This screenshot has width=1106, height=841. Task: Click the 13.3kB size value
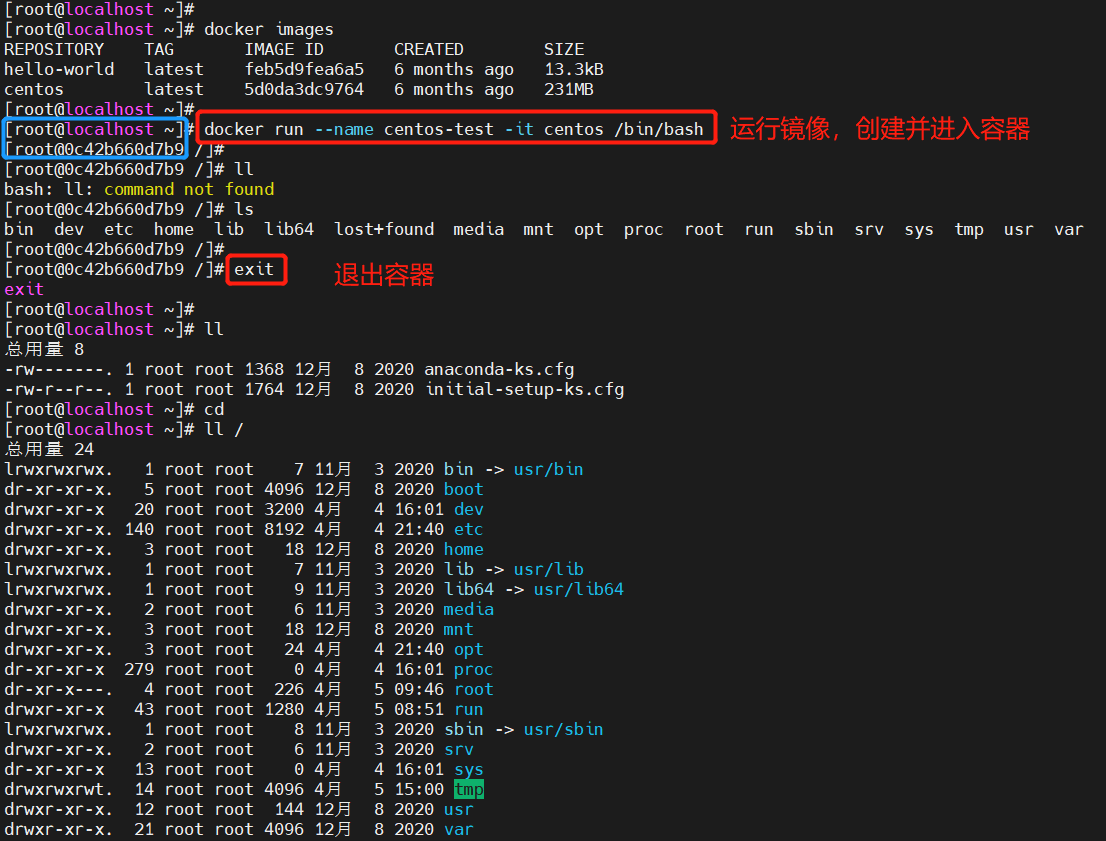pyautogui.click(x=574, y=69)
